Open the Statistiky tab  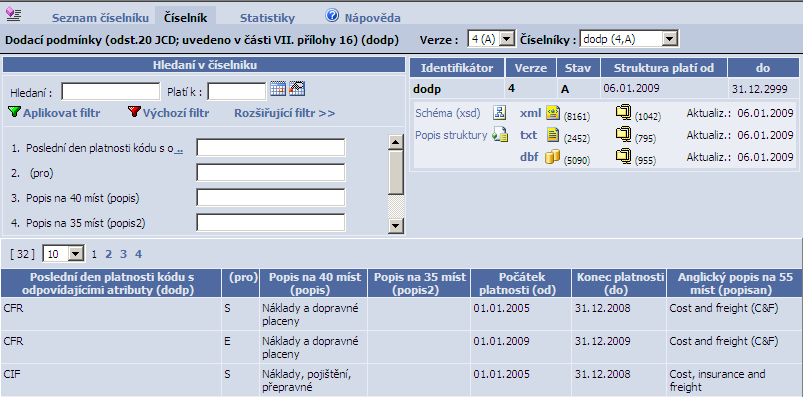[267, 18]
